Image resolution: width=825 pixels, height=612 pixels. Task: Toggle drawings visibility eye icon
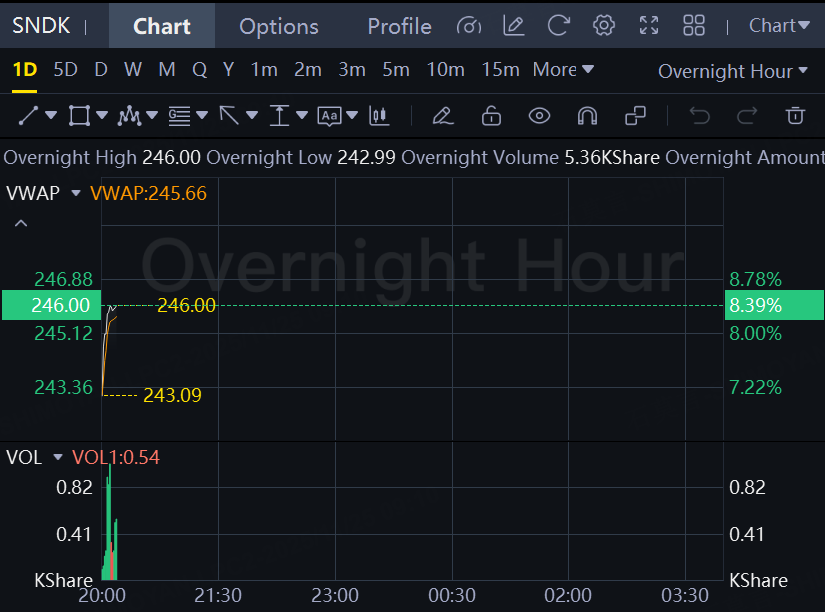tap(539, 116)
